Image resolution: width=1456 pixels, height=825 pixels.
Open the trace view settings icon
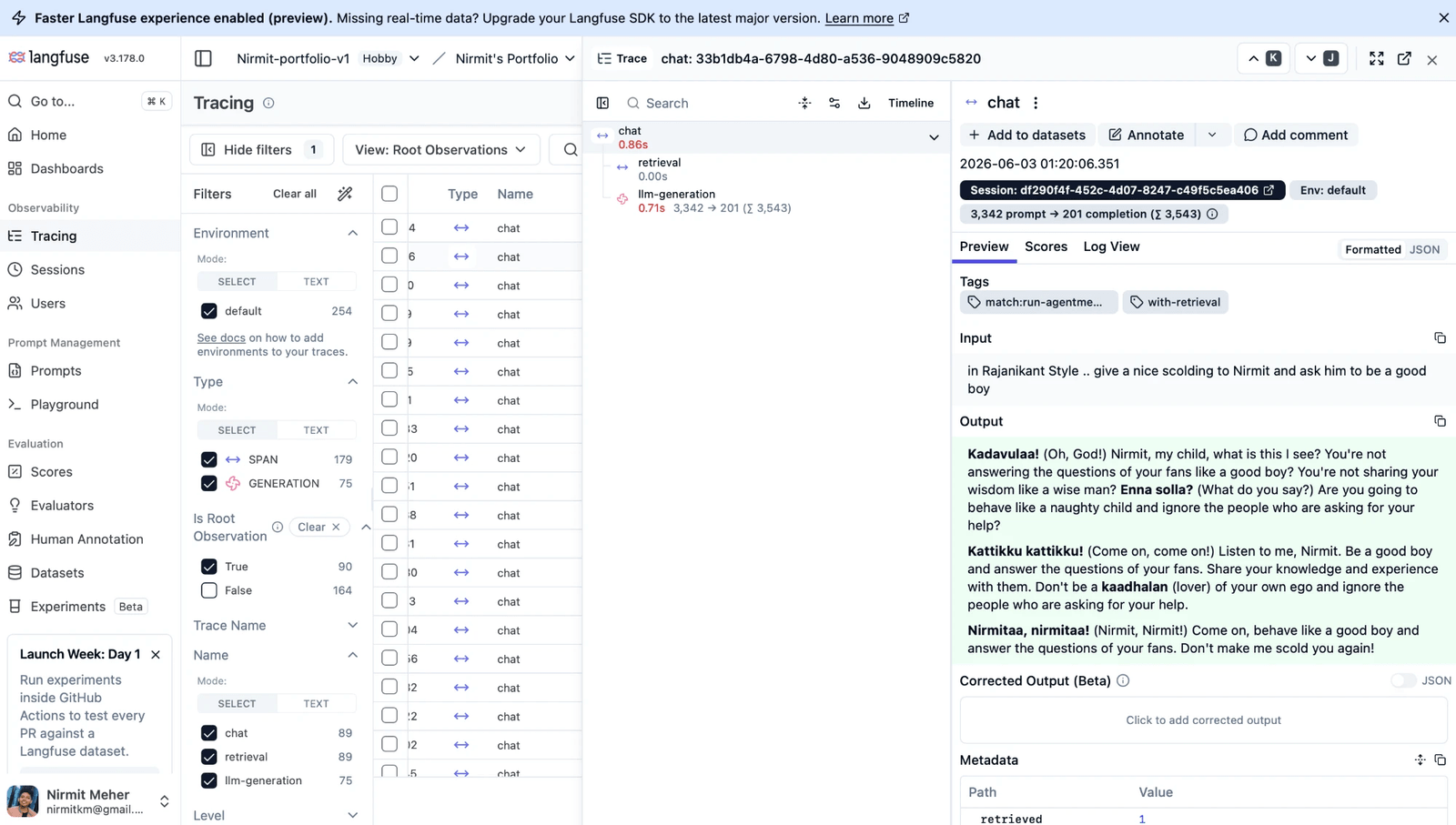[834, 103]
